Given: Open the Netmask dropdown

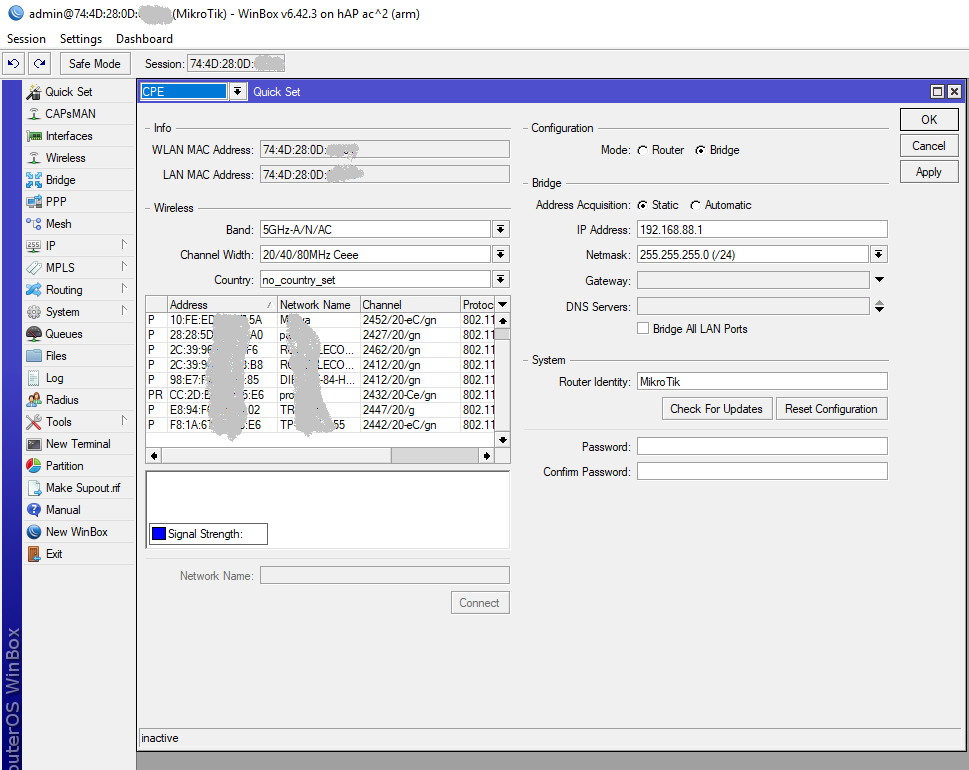Looking at the screenshot, I should [x=879, y=254].
